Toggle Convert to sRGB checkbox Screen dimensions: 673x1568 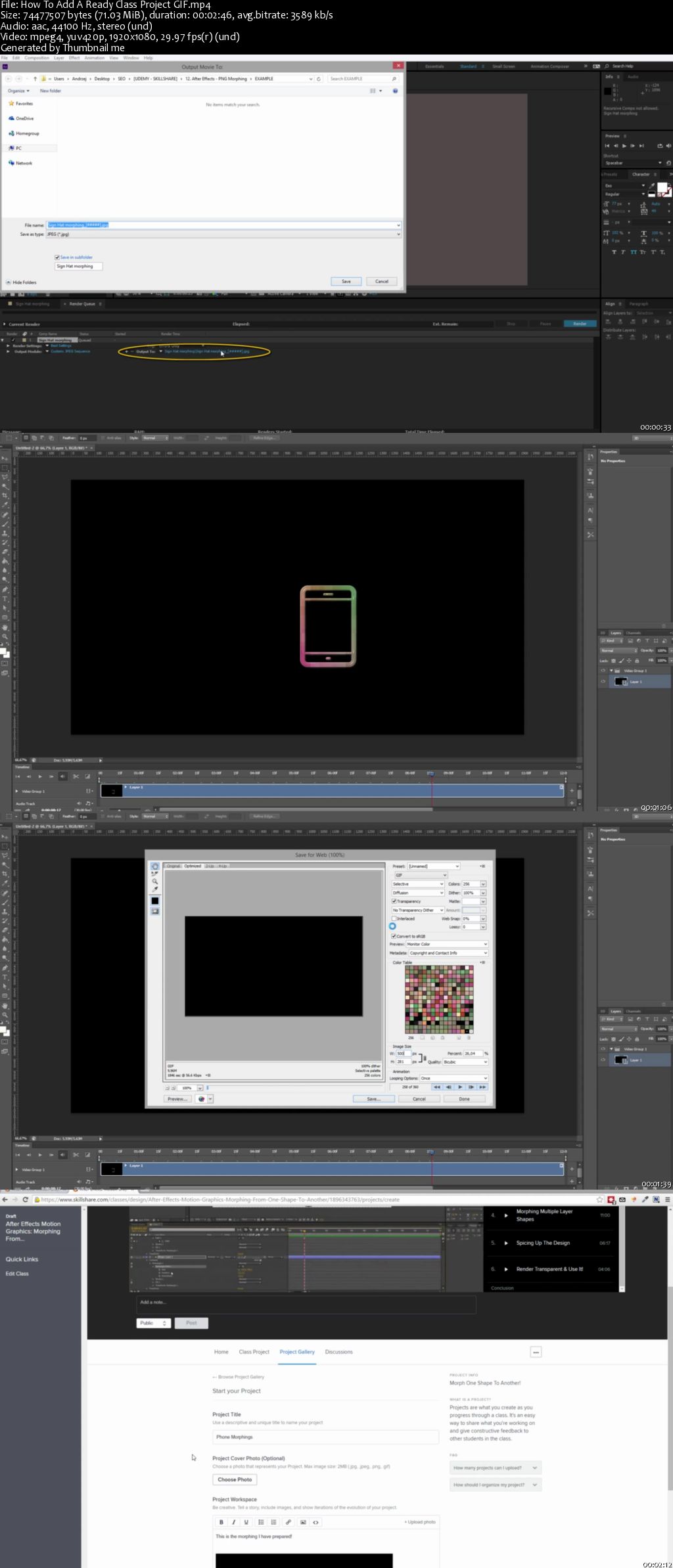[394, 936]
